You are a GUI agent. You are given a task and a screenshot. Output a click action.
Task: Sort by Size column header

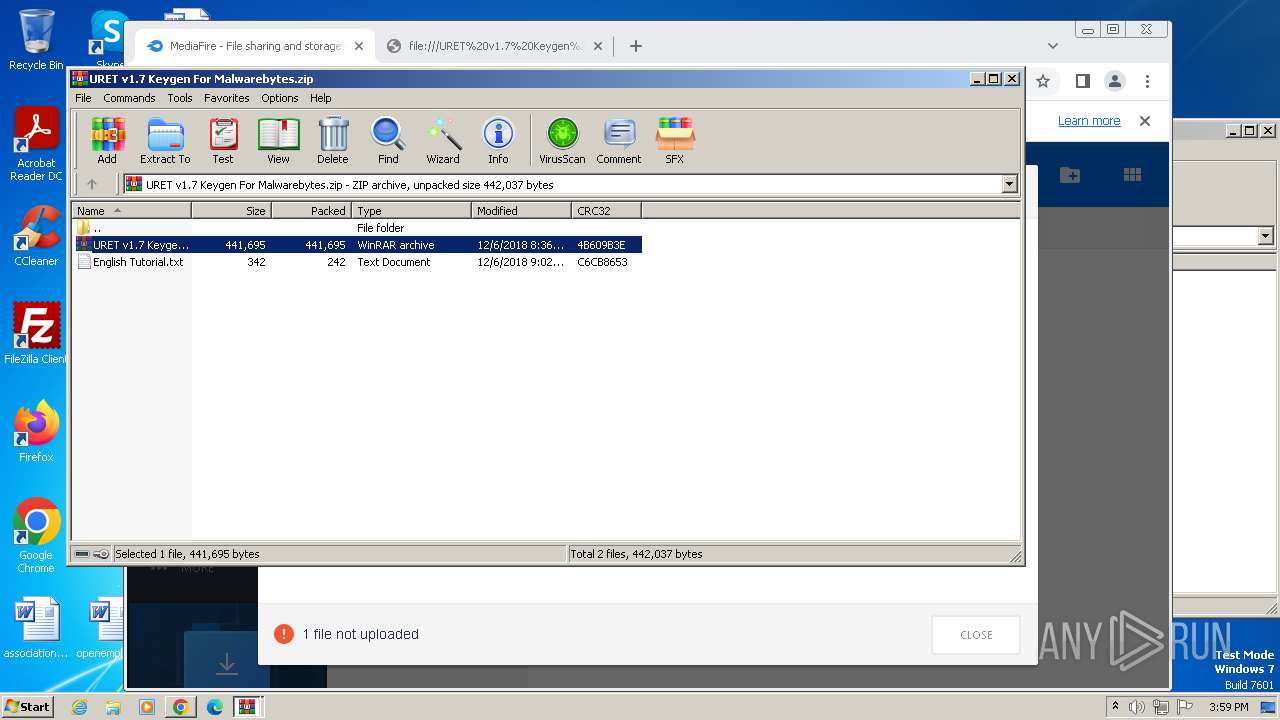click(x=231, y=211)
